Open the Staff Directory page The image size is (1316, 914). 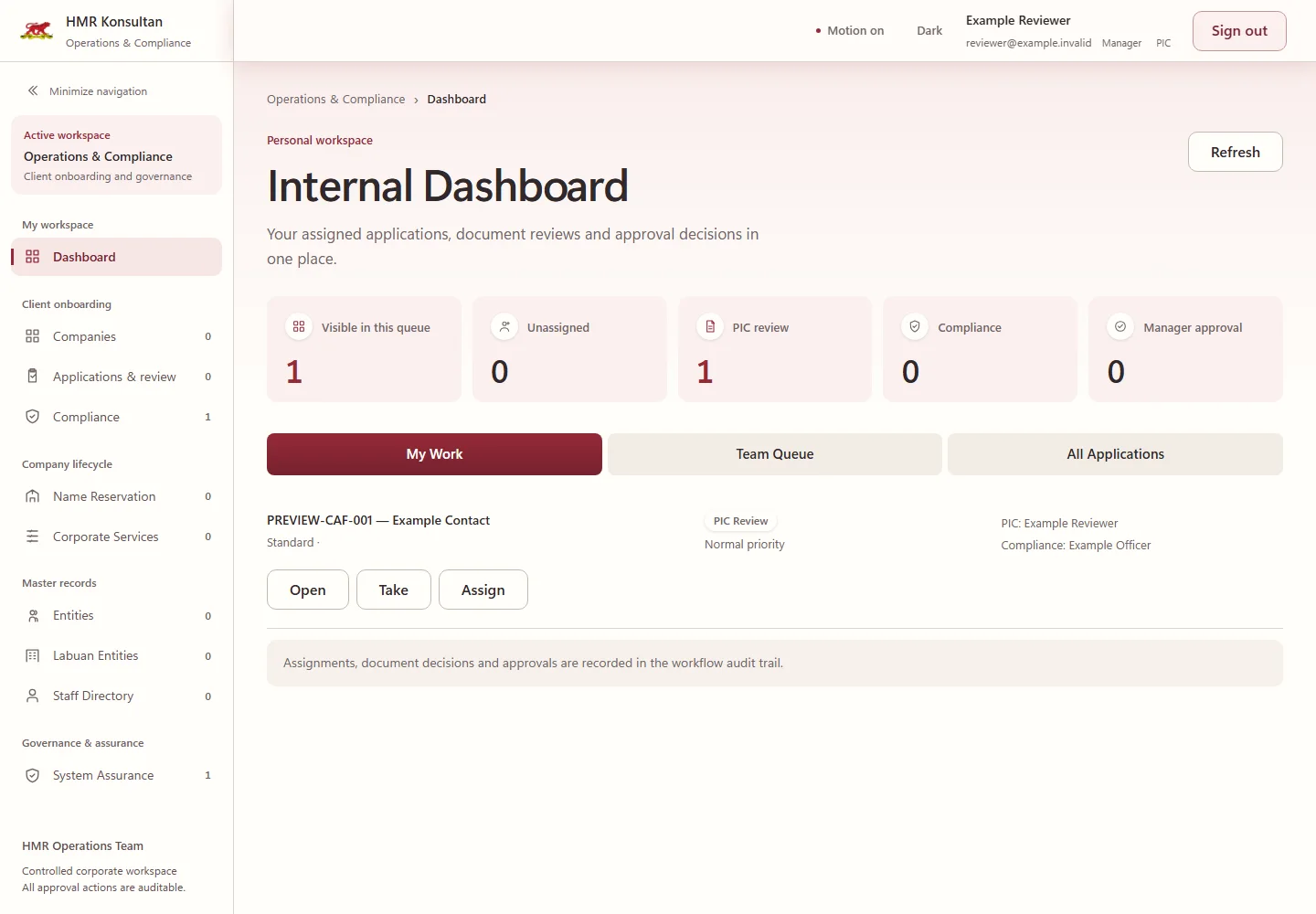coord(116,696)
